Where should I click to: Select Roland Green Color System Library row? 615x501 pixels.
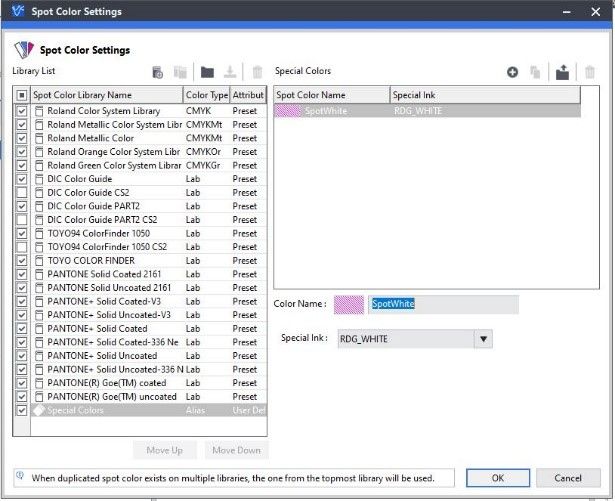pyautogui.click(x=149, y=166)
